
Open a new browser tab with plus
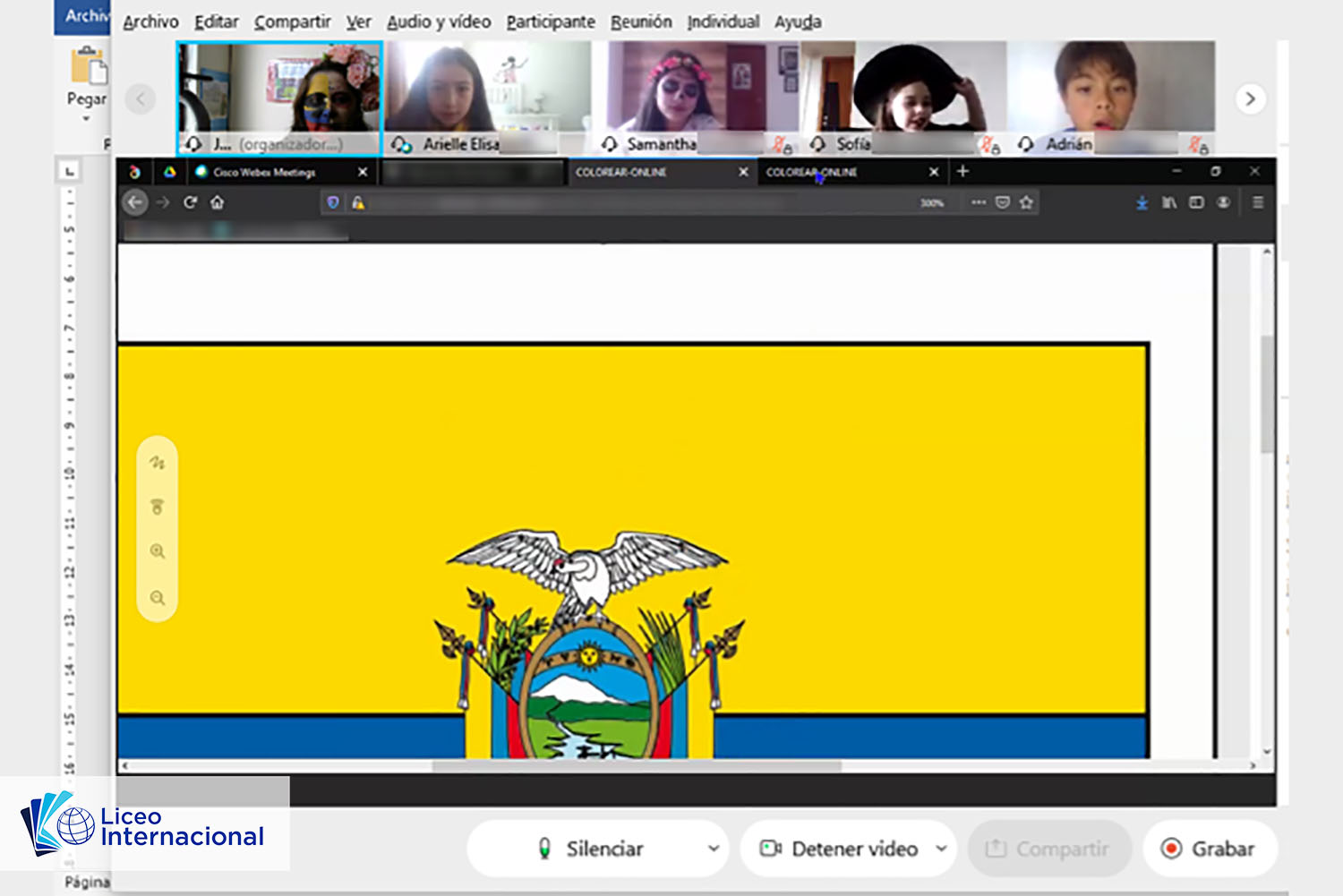[962, 171]
